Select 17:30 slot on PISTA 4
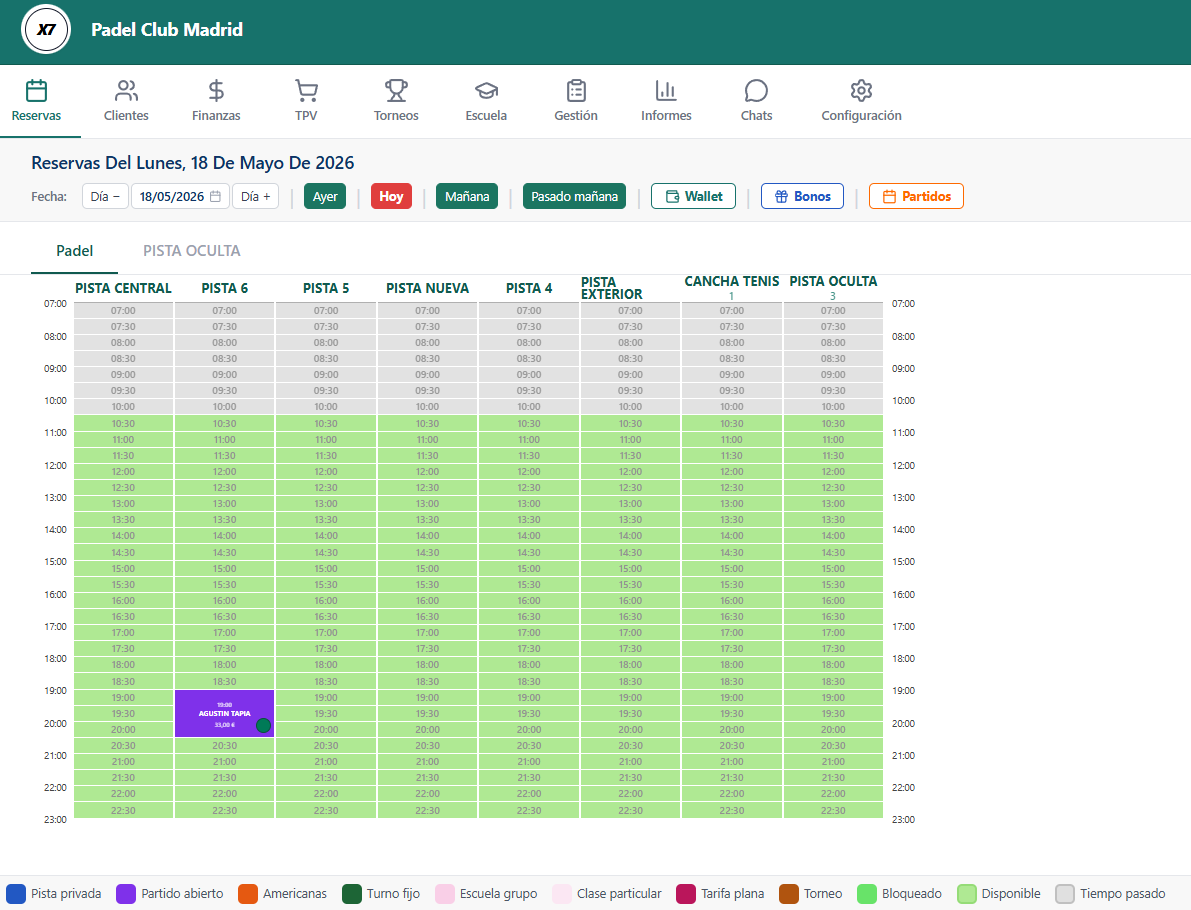The image size is (1191, 910). click(529, 649)
